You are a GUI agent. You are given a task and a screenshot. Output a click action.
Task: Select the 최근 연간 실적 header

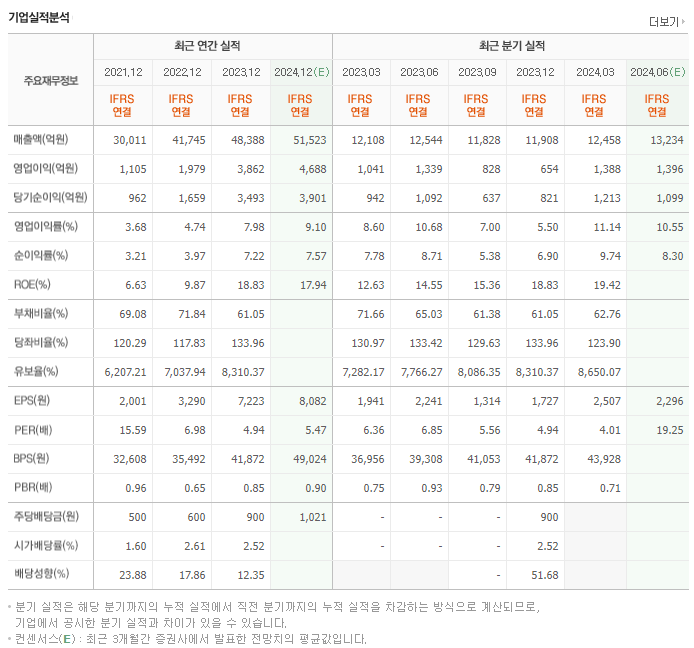[x=207, y=46]
